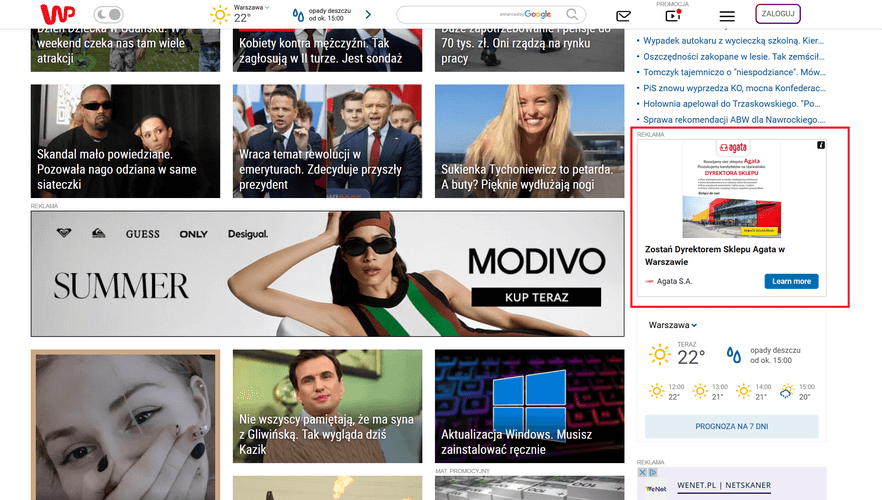882x500 pixels.
Task: Click Learn more in Agata ad
Action: [791, 281]
